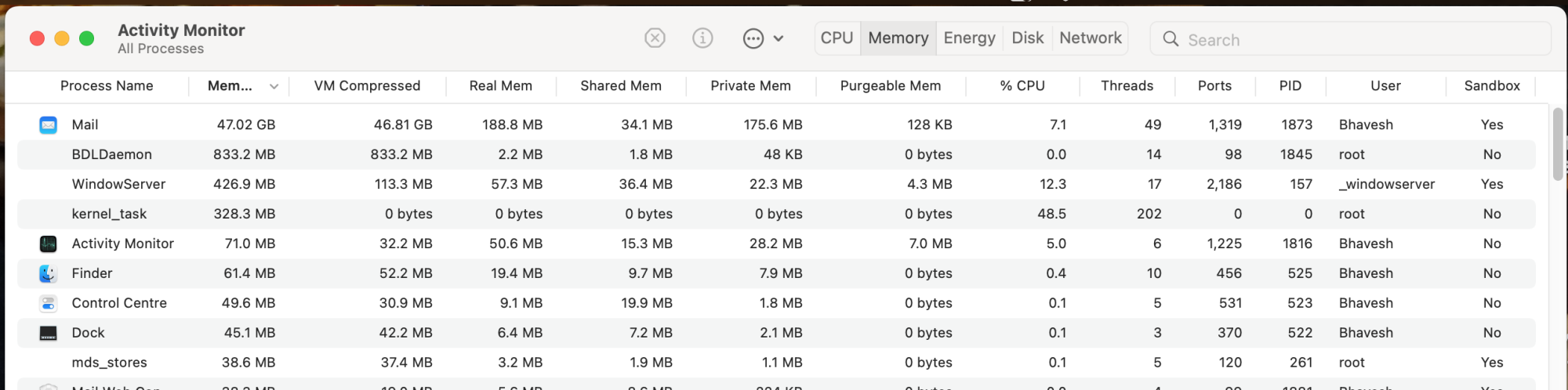Image resolution: width=1568 pixels, height=390 pixels.
Task: Click the magnifying glass search icon
Action: point(1171,39)
